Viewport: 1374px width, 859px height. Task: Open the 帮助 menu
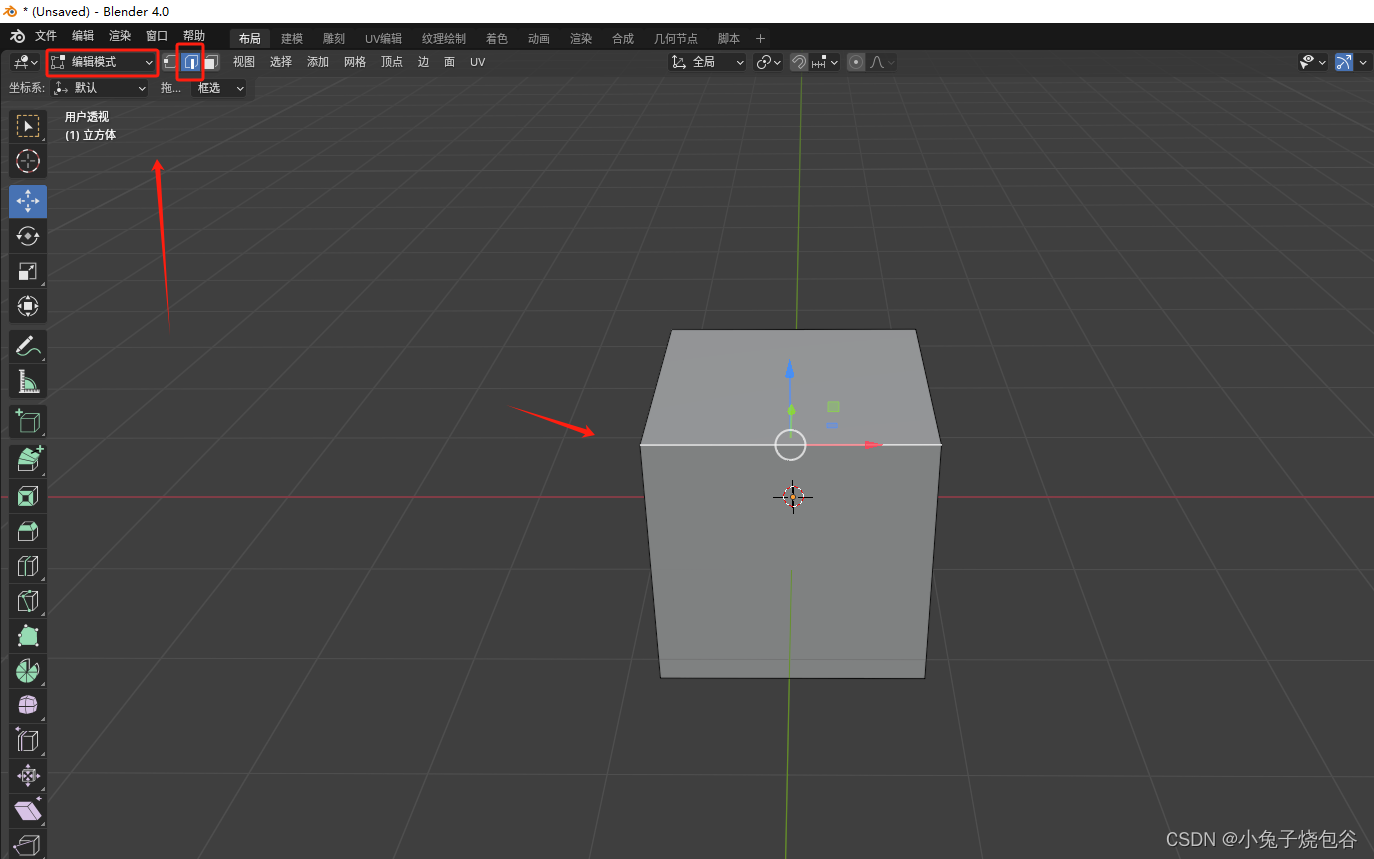(194, 36)
